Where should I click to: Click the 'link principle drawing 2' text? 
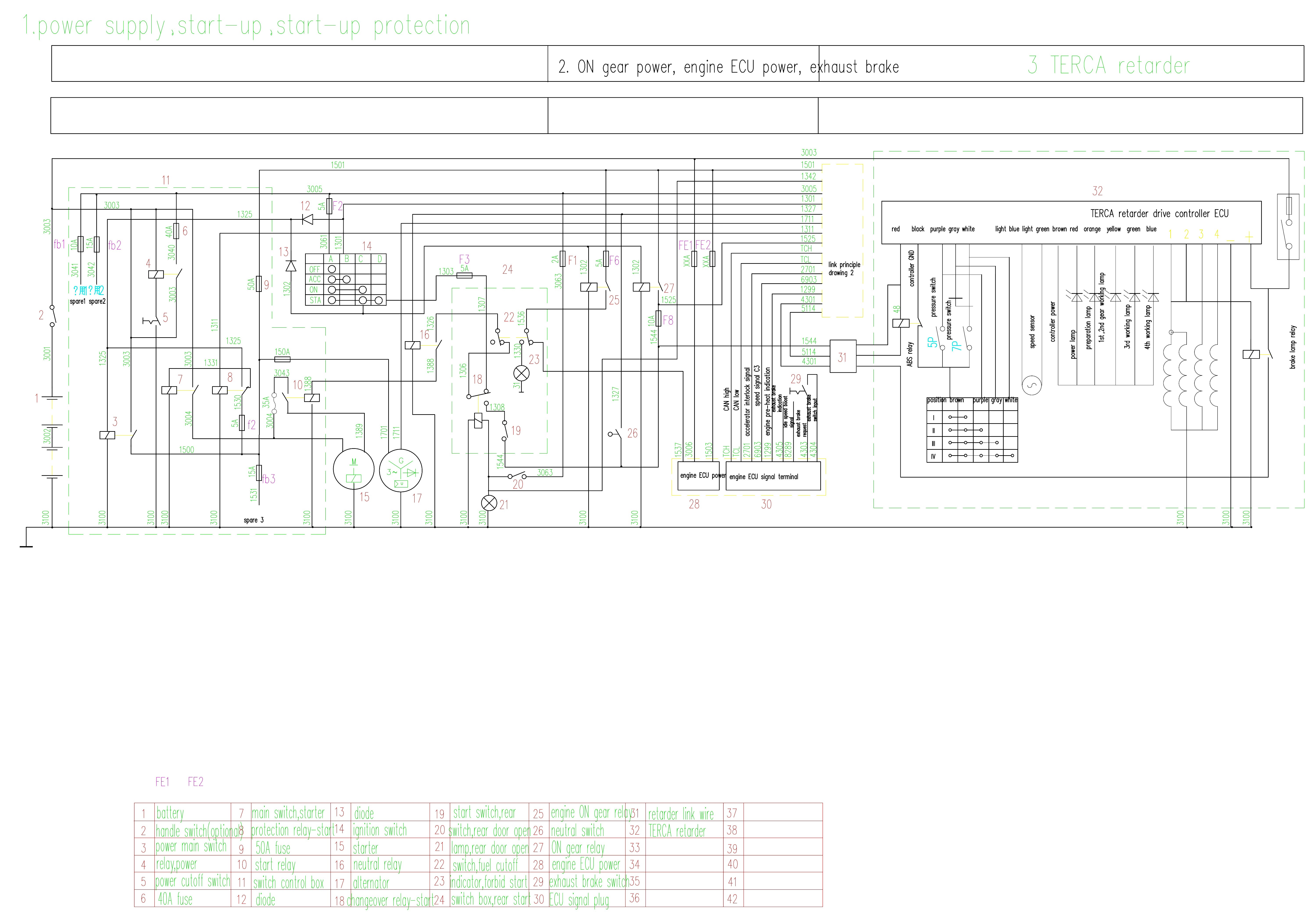click(x=844, y=269)
